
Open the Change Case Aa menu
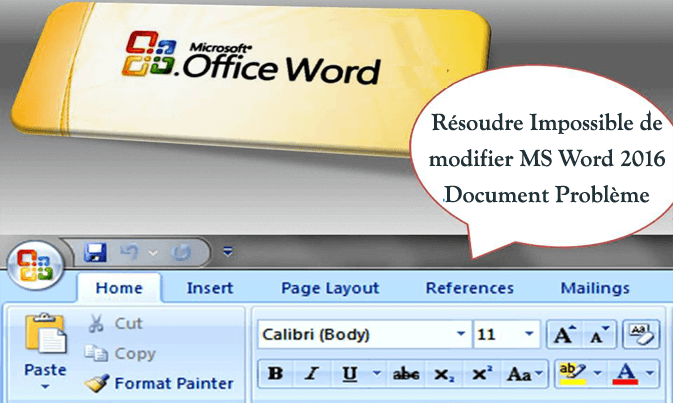coord(524,374)
